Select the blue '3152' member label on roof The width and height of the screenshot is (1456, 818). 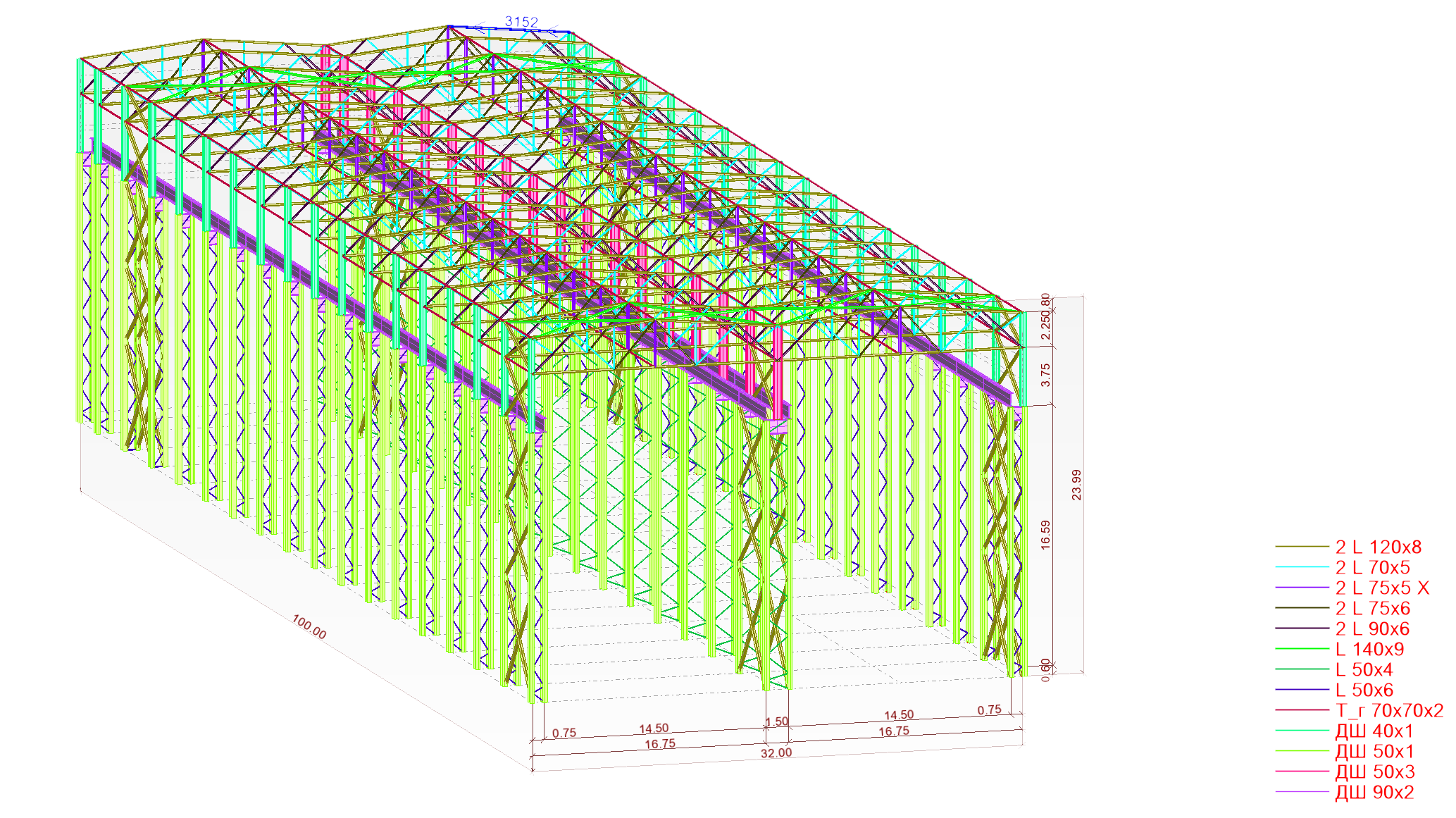click(x=521, y=21)
